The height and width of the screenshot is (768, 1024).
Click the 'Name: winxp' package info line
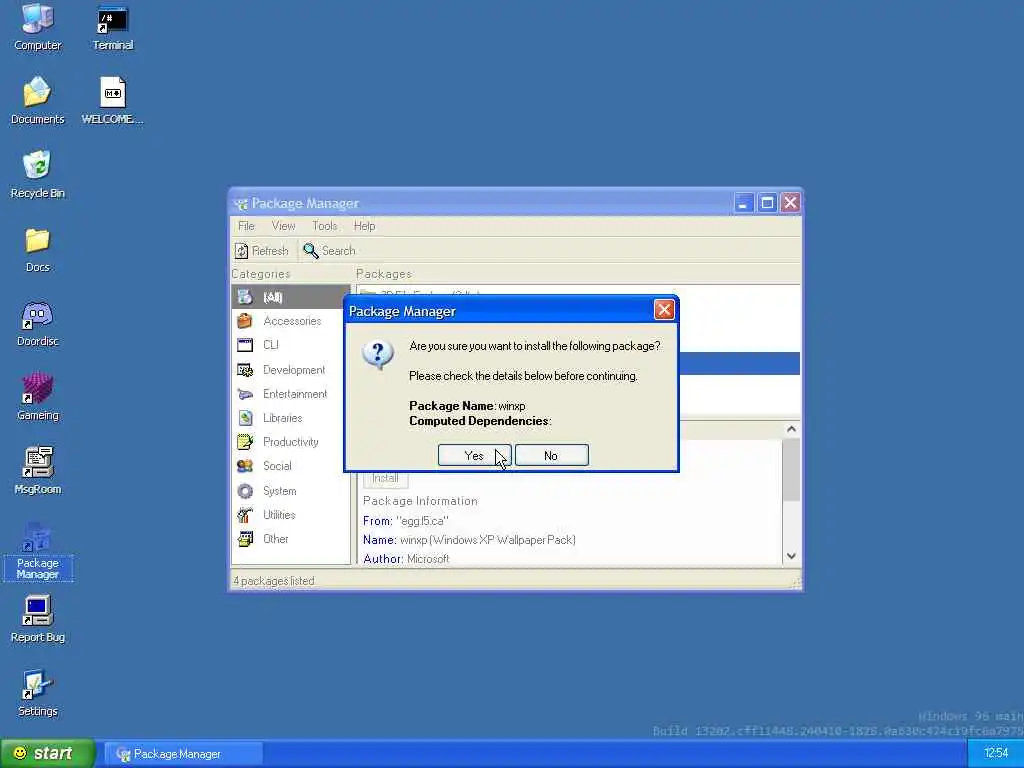point(469,539)
